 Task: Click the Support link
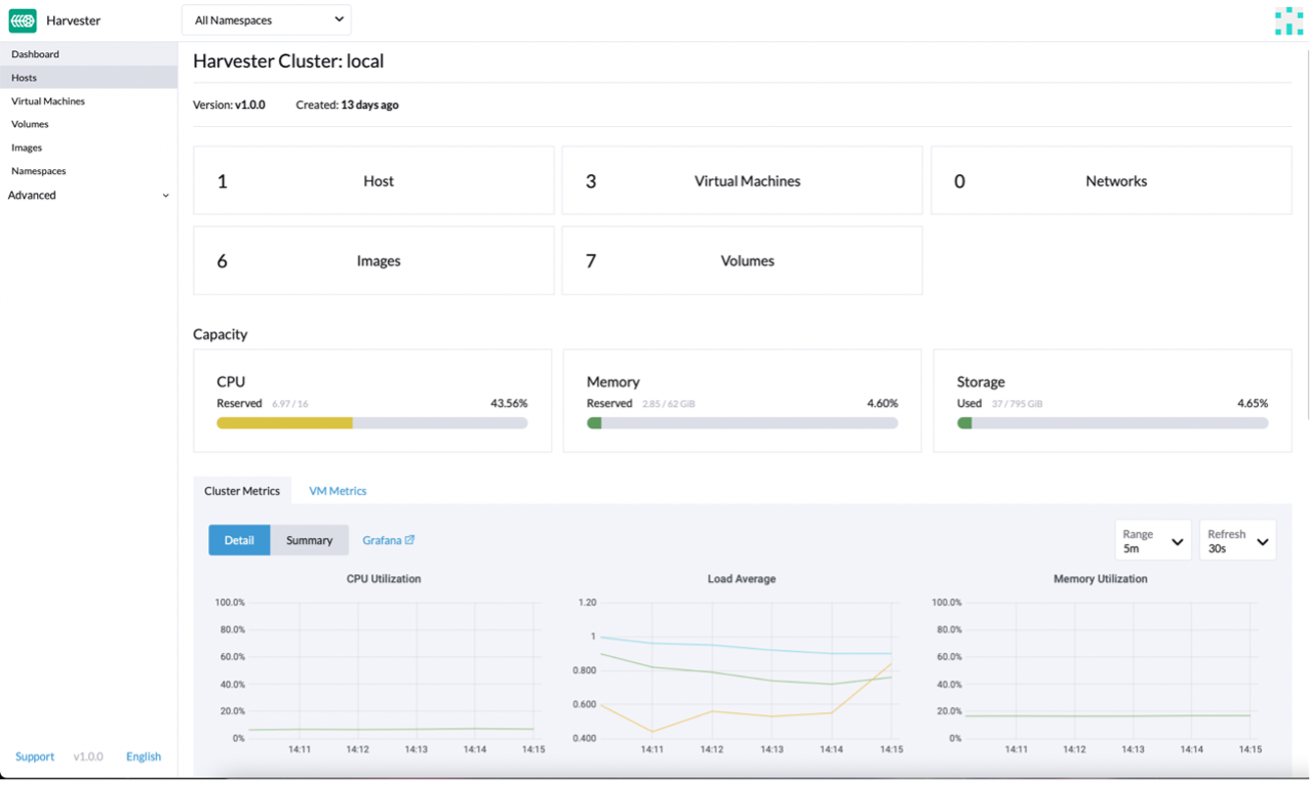point(35,757)
